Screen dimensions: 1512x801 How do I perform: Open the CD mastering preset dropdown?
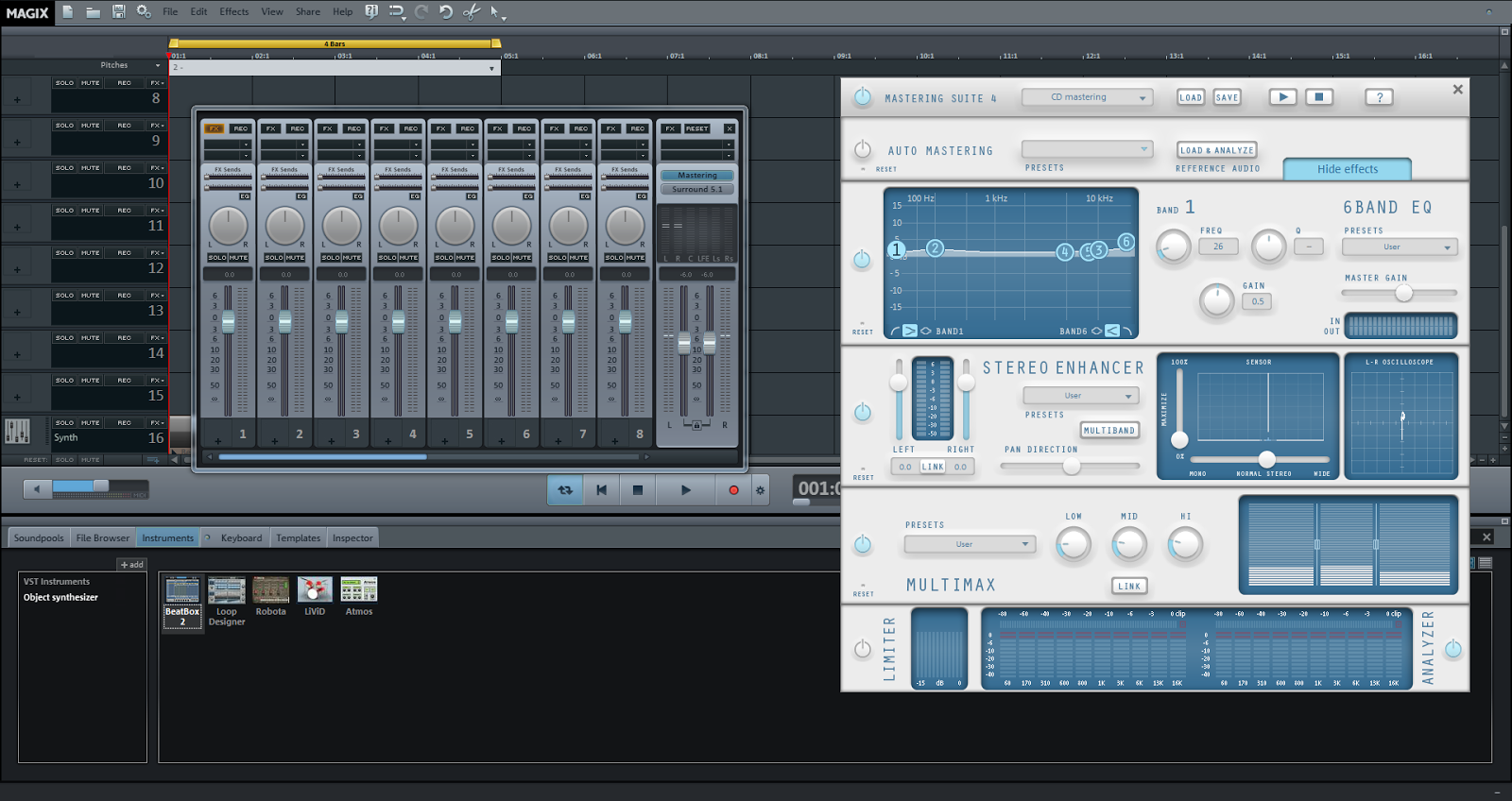1087,97
